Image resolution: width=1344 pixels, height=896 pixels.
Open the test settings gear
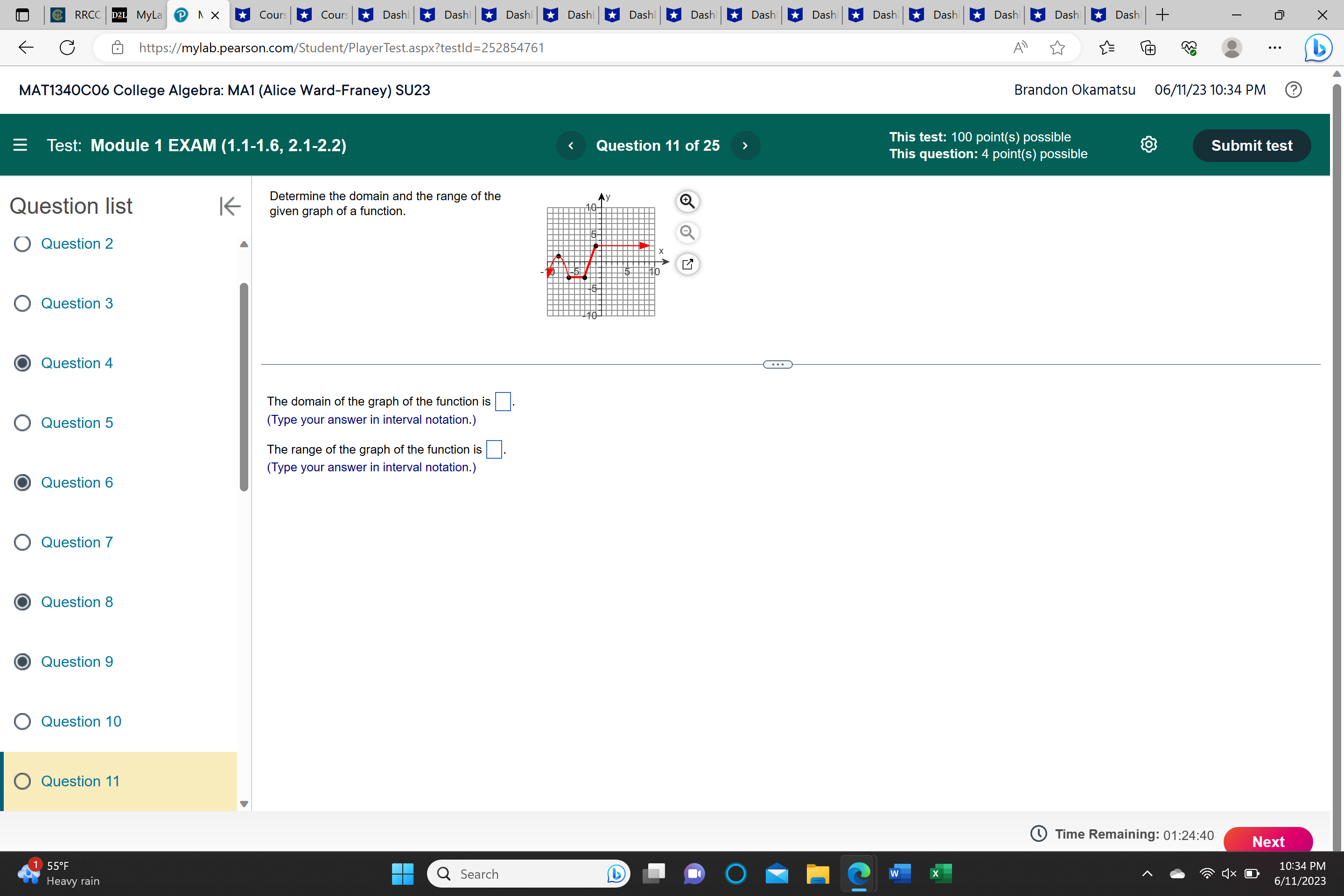click(1149, 145)
